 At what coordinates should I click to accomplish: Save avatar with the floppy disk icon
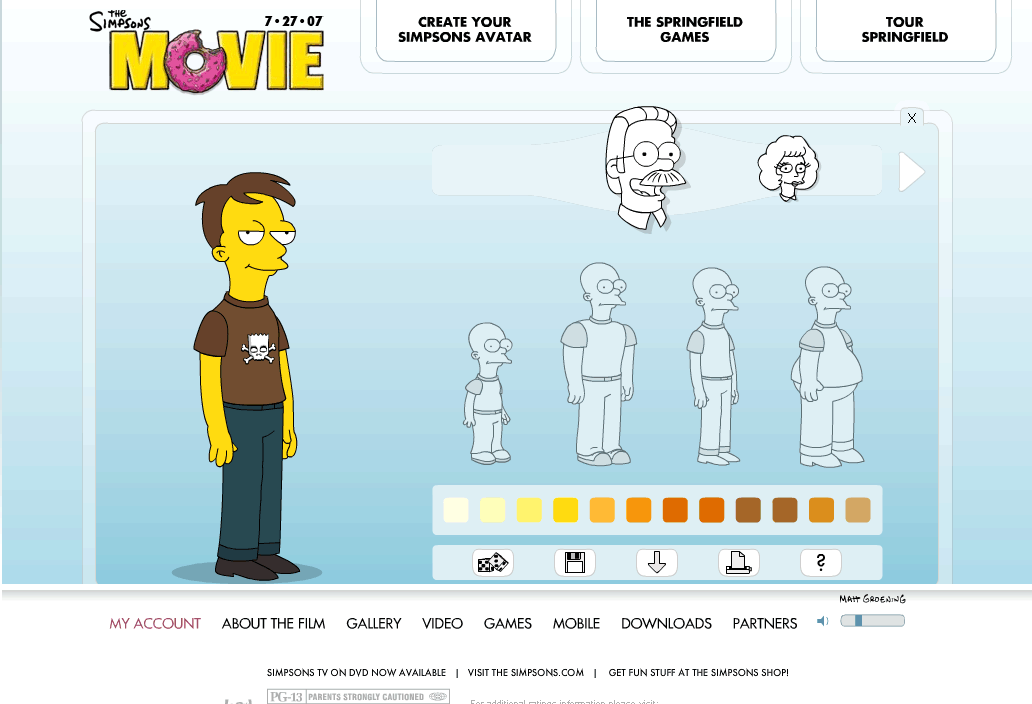(x=575, y=563)
